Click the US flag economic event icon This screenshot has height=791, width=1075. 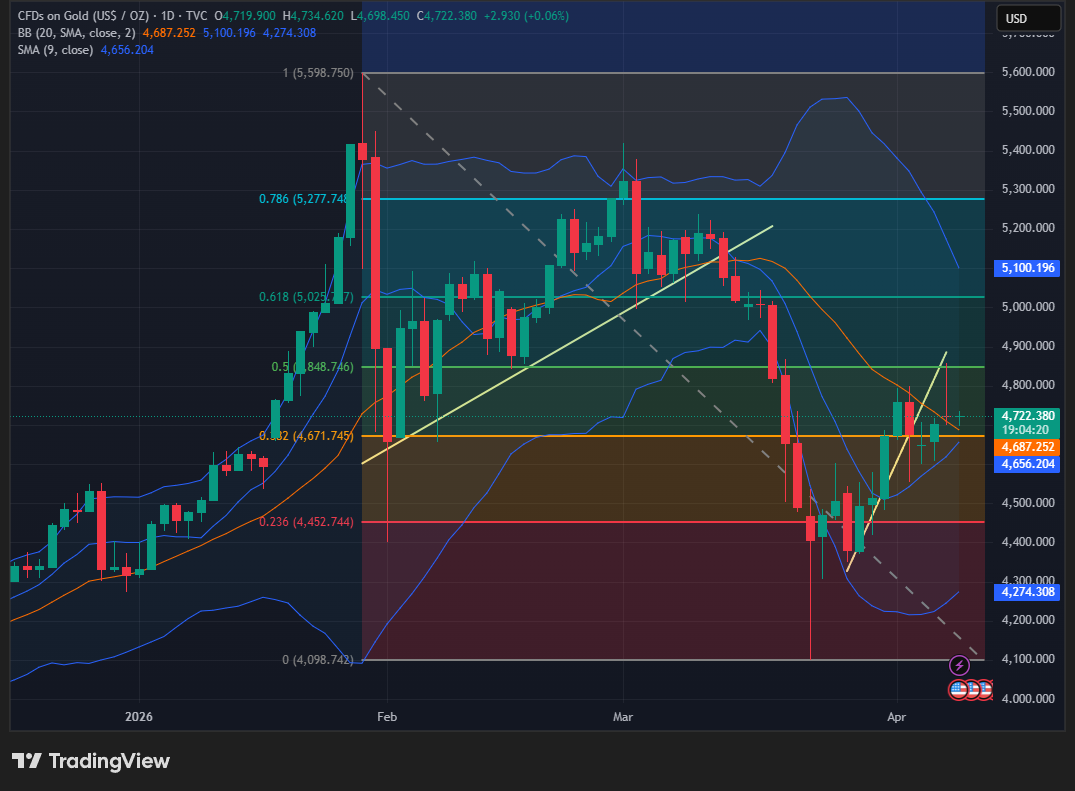(x=958, y=689)
